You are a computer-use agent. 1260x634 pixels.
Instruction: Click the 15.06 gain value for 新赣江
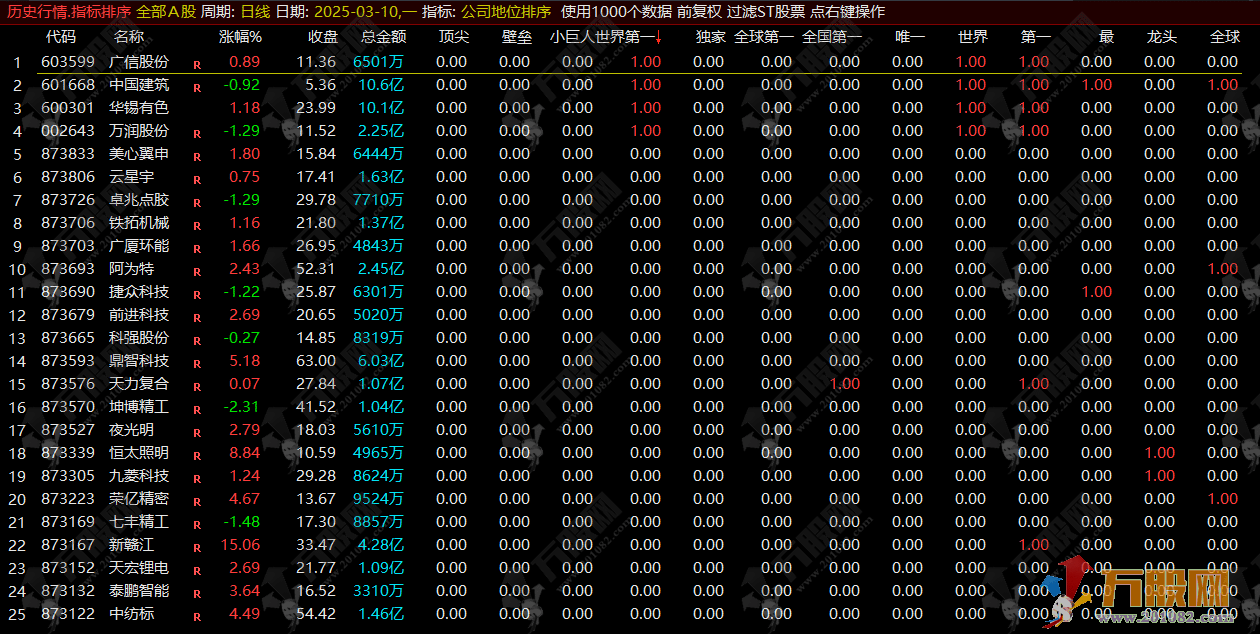[x=240, y=545]
